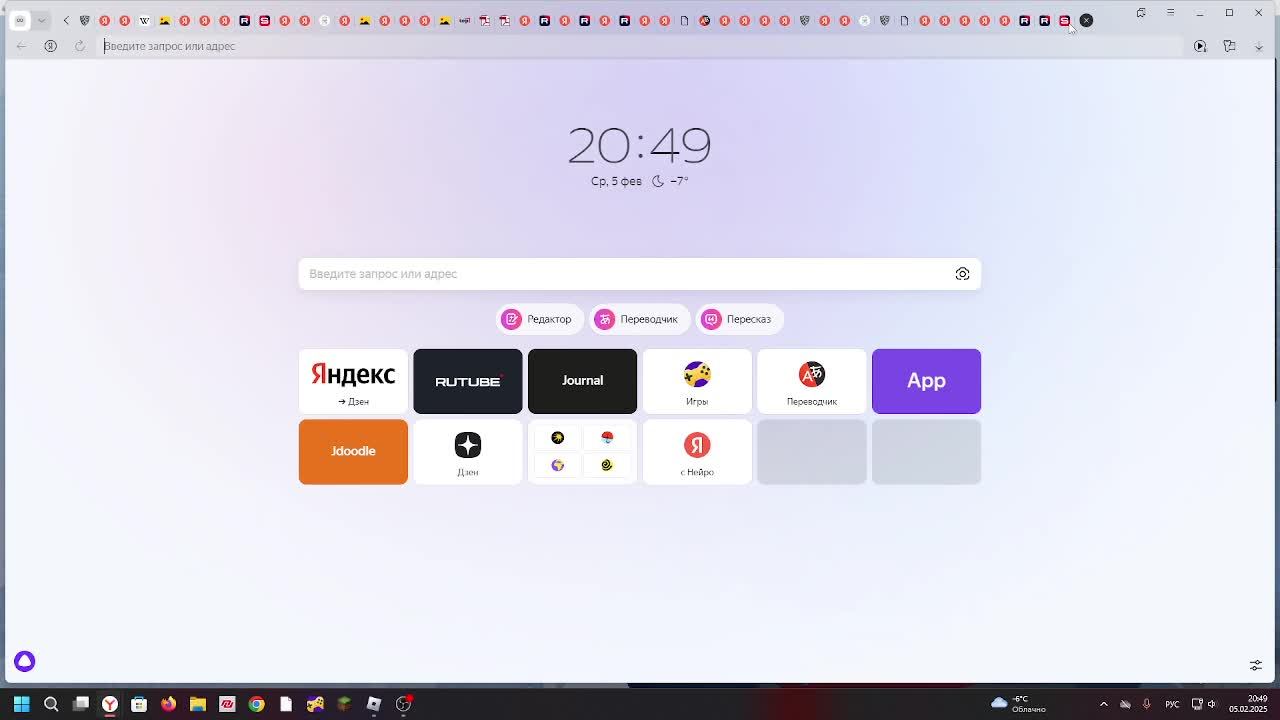Open Task View on the taskbar
The height and width of the screenshot is (720, 1280).
(81, 704)
